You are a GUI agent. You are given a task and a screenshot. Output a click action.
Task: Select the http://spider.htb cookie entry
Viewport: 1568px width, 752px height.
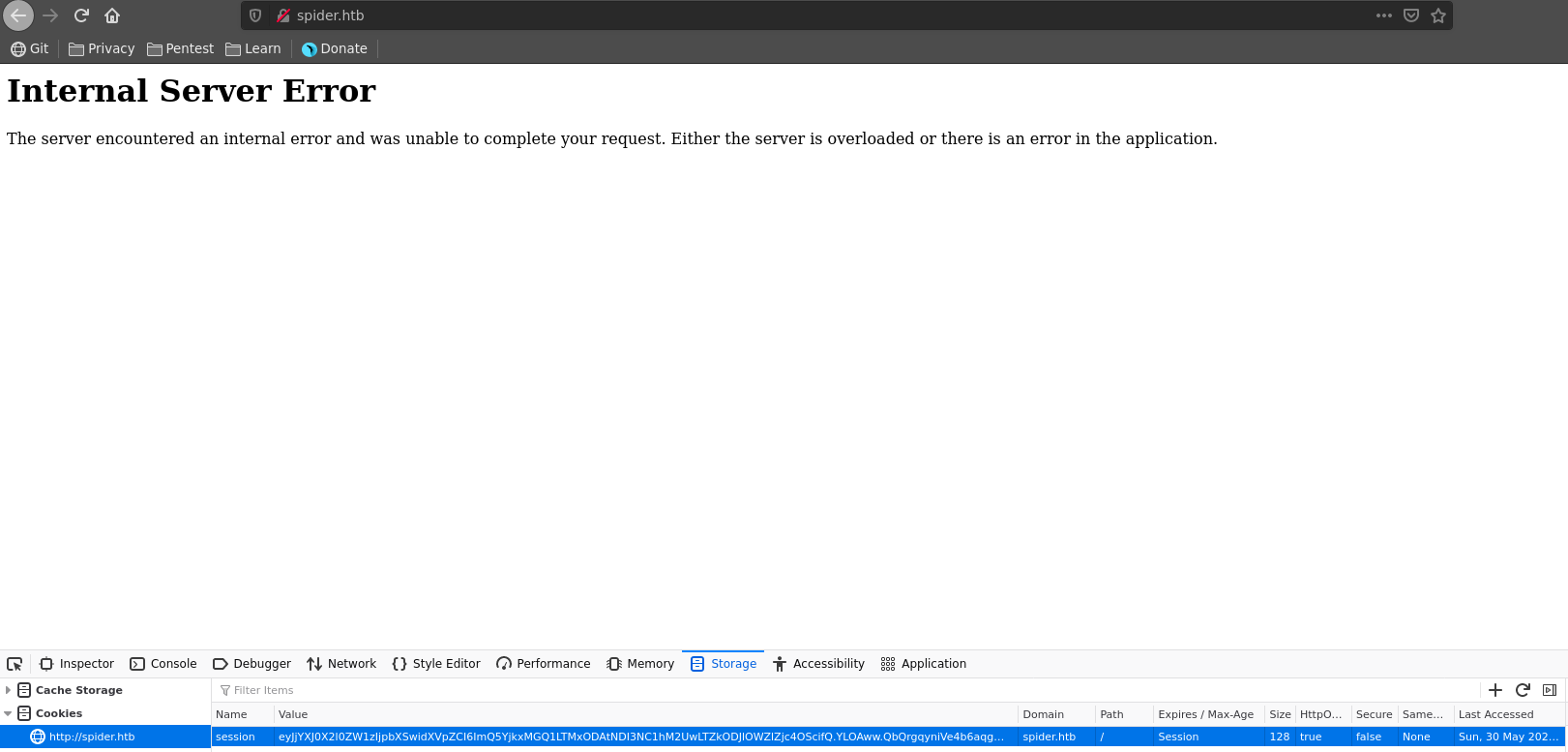click(x=92, y=737)
